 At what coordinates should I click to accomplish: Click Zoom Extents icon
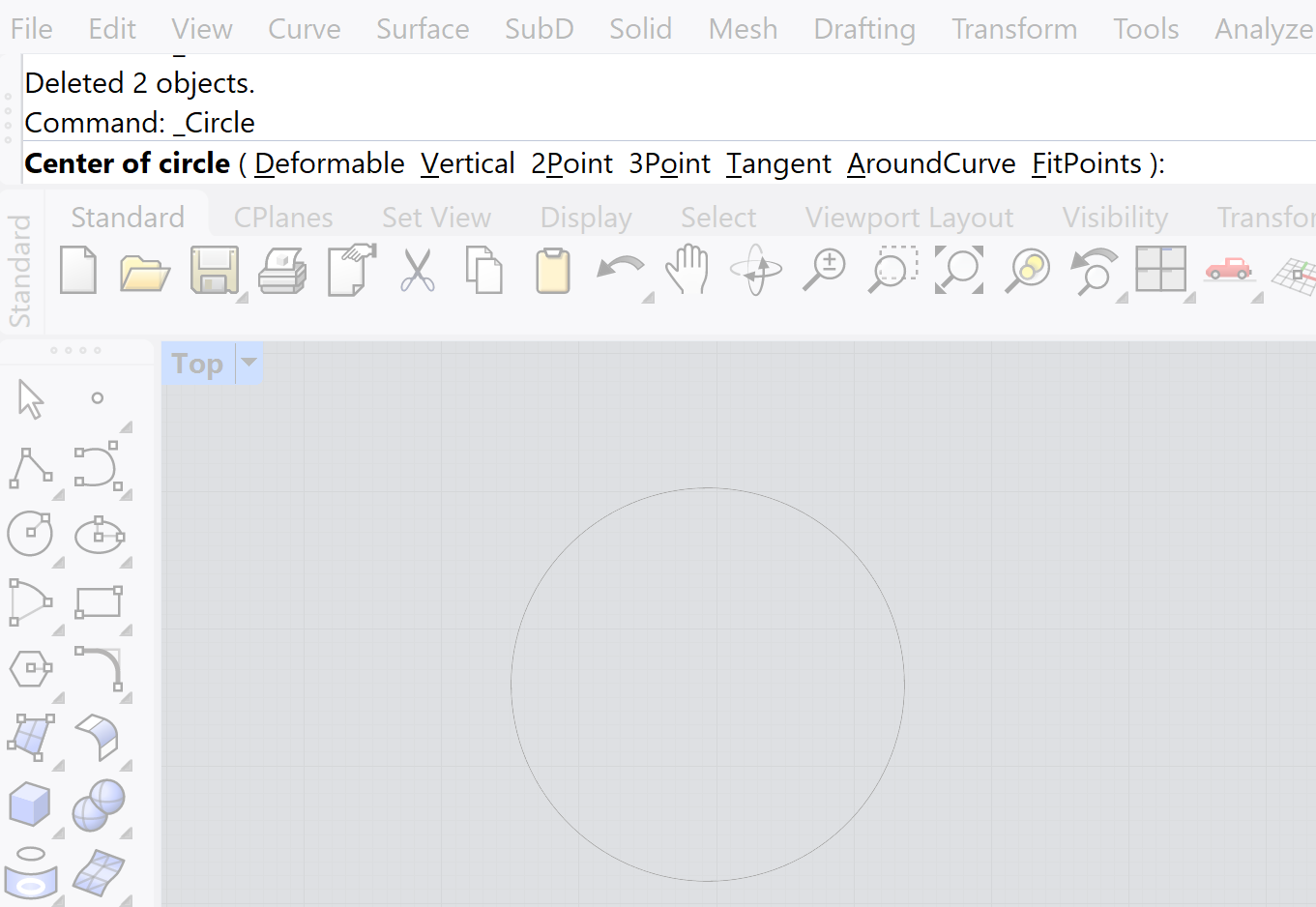click(958, 270)
